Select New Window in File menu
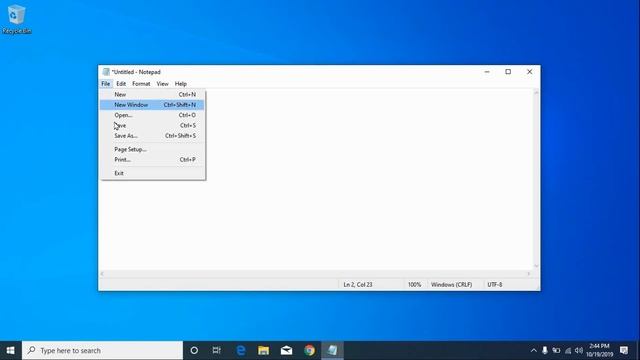The height and width of the screenshot is (360, 640). pyautogui.click(x=152, y=105)
